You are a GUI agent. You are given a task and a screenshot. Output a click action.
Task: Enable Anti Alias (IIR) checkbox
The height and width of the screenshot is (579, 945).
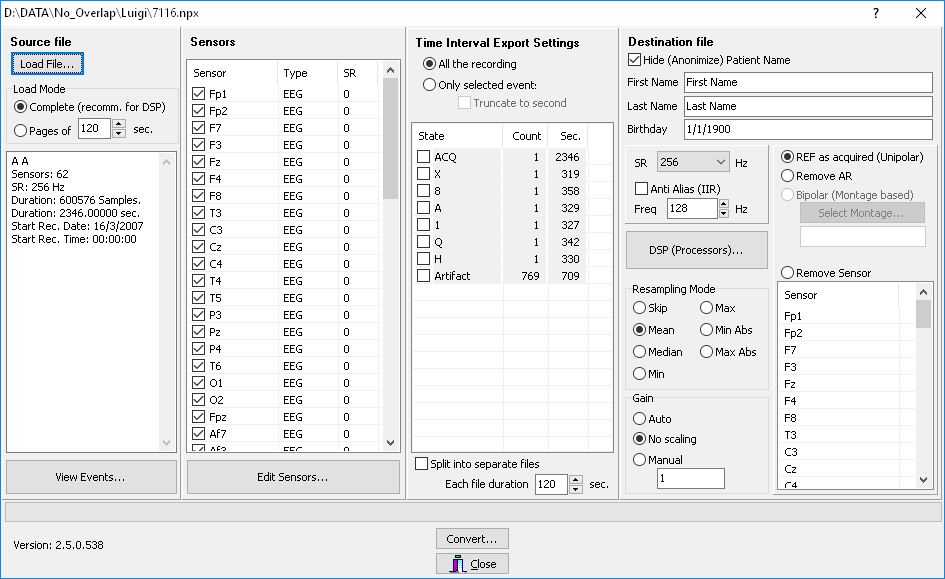pyautogui.click(x=642, y=189)
